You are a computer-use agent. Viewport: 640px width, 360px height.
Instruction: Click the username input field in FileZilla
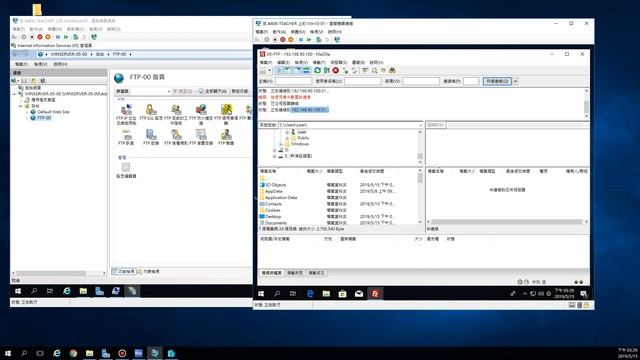coord(362,81)
